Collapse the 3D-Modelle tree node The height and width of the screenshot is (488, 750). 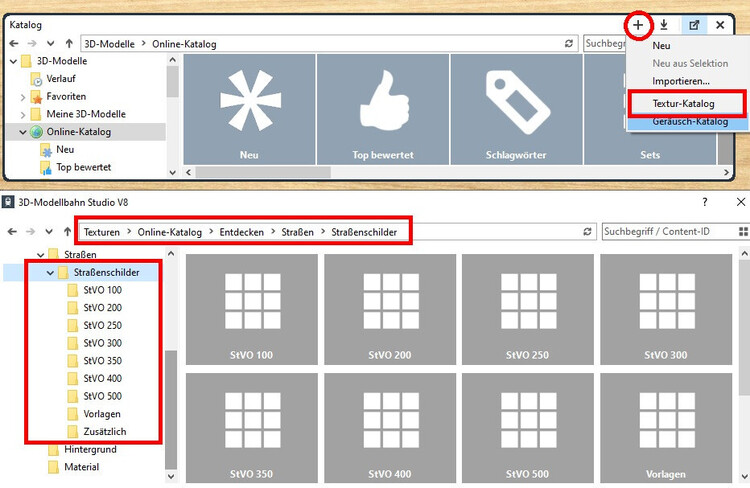pyautogui.click(x=13, y=61)
